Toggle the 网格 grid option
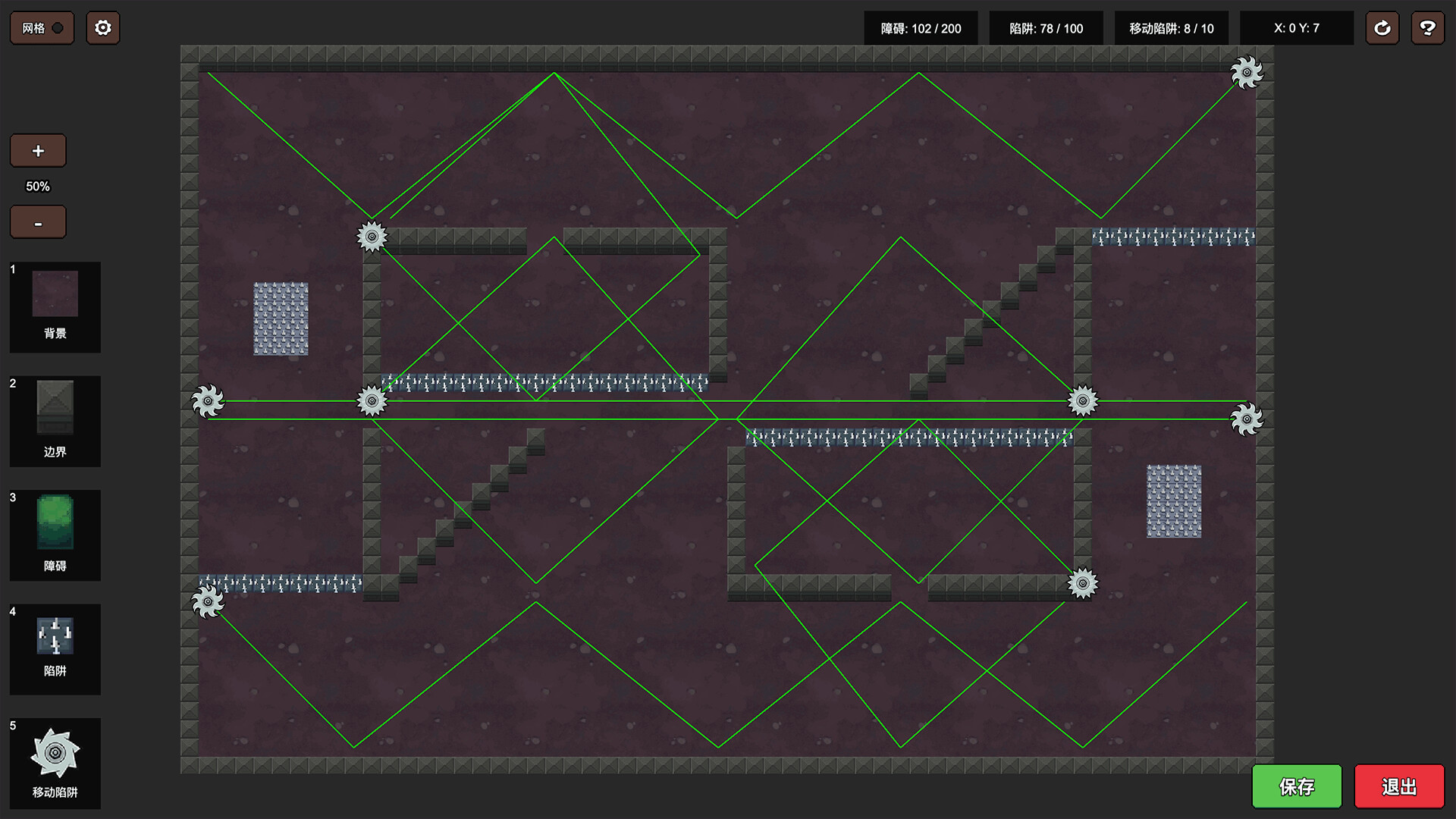1456x819 pixels. click(x=42, y=28)
